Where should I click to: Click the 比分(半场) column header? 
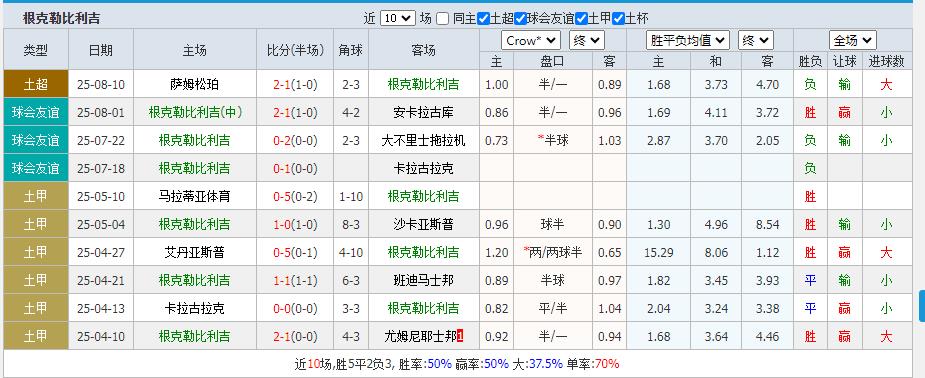pos(295,50)
